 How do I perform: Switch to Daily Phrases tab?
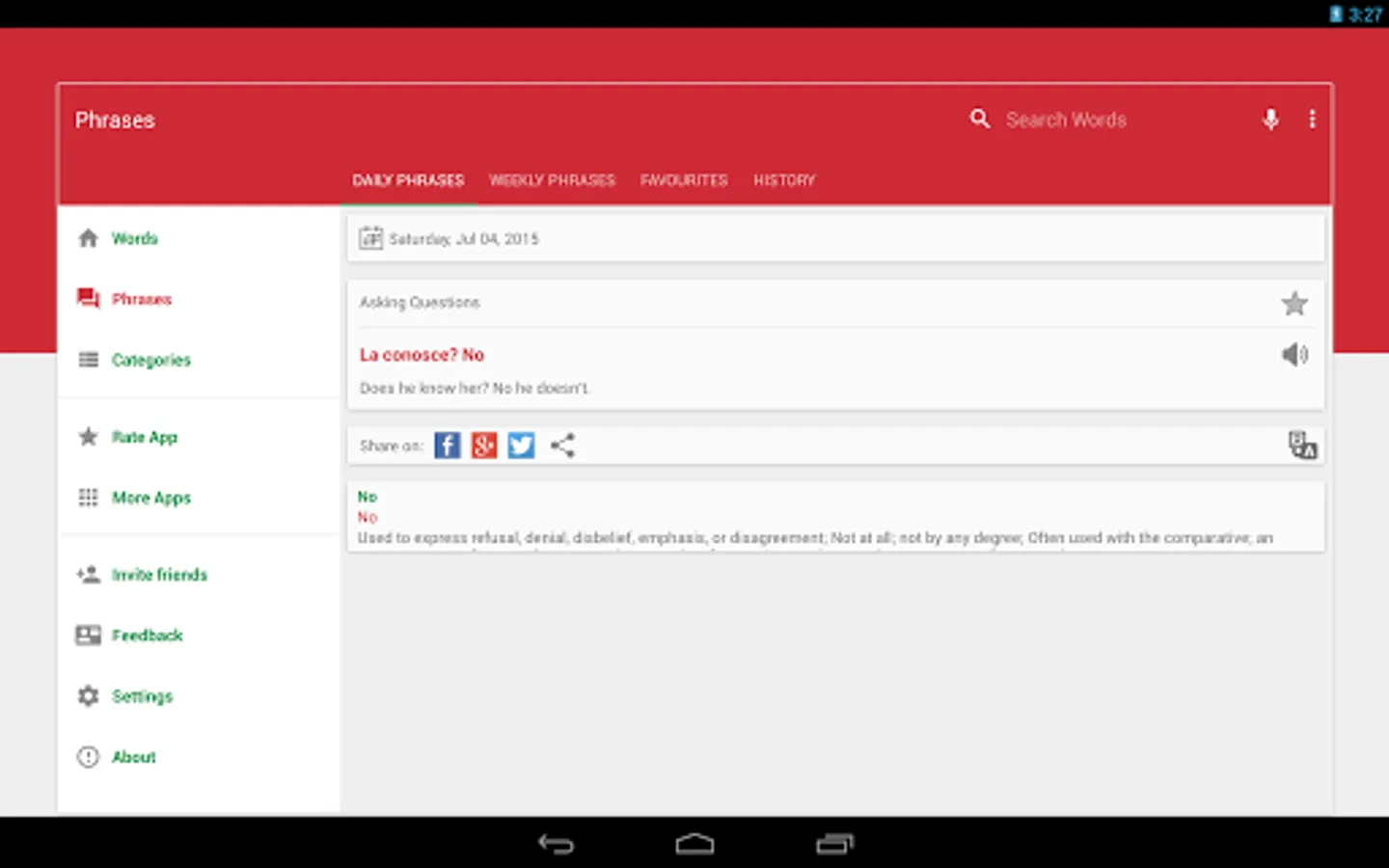tap(408, 180)
